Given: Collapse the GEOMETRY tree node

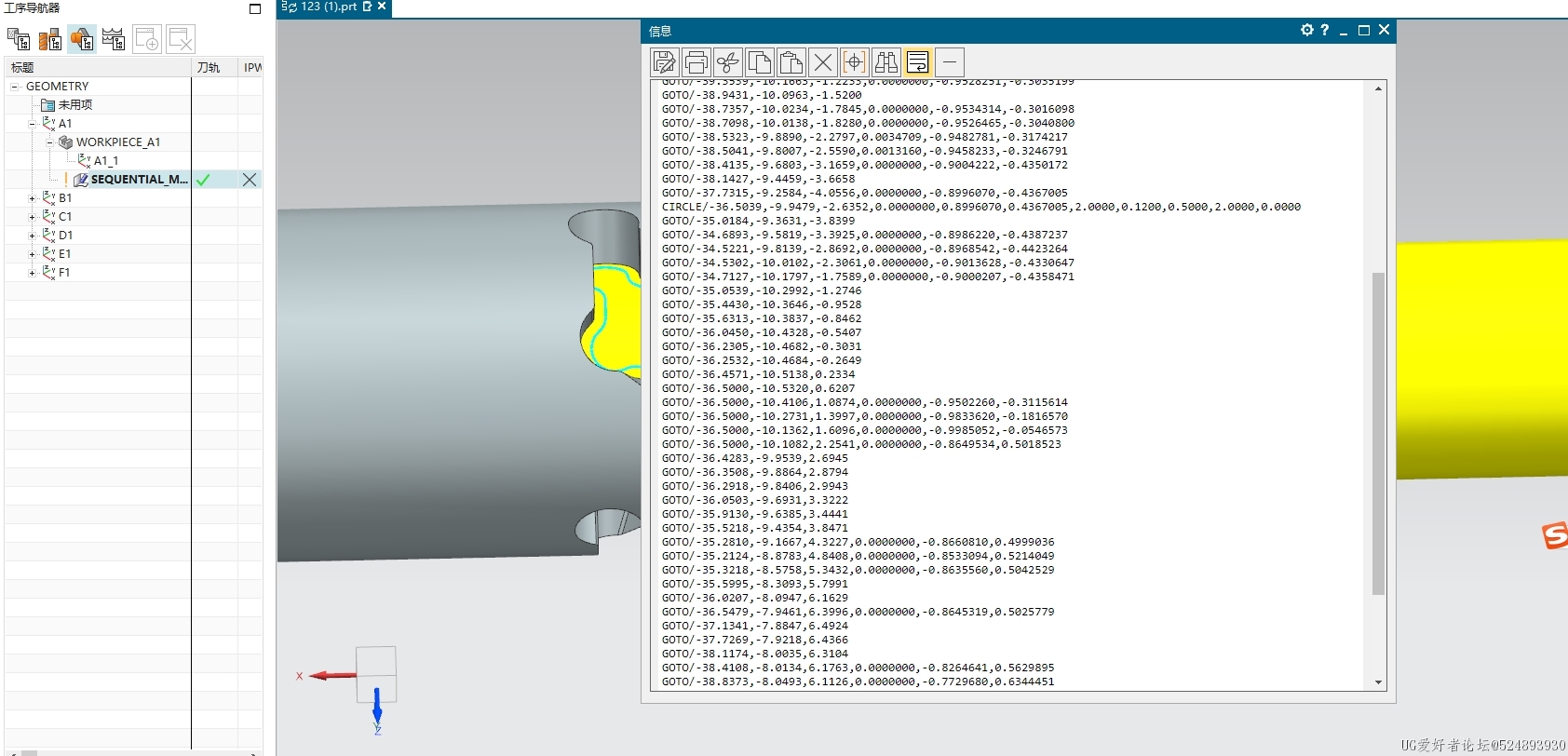Looking at the screenshot, I should (15, 87).
